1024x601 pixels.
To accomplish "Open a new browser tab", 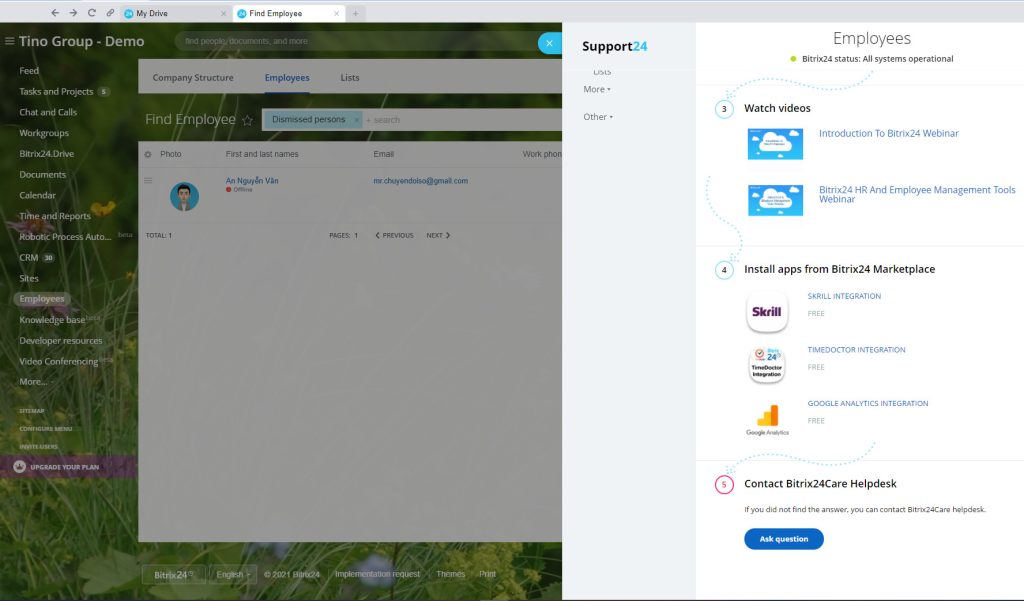I will (x=355, y=13).
